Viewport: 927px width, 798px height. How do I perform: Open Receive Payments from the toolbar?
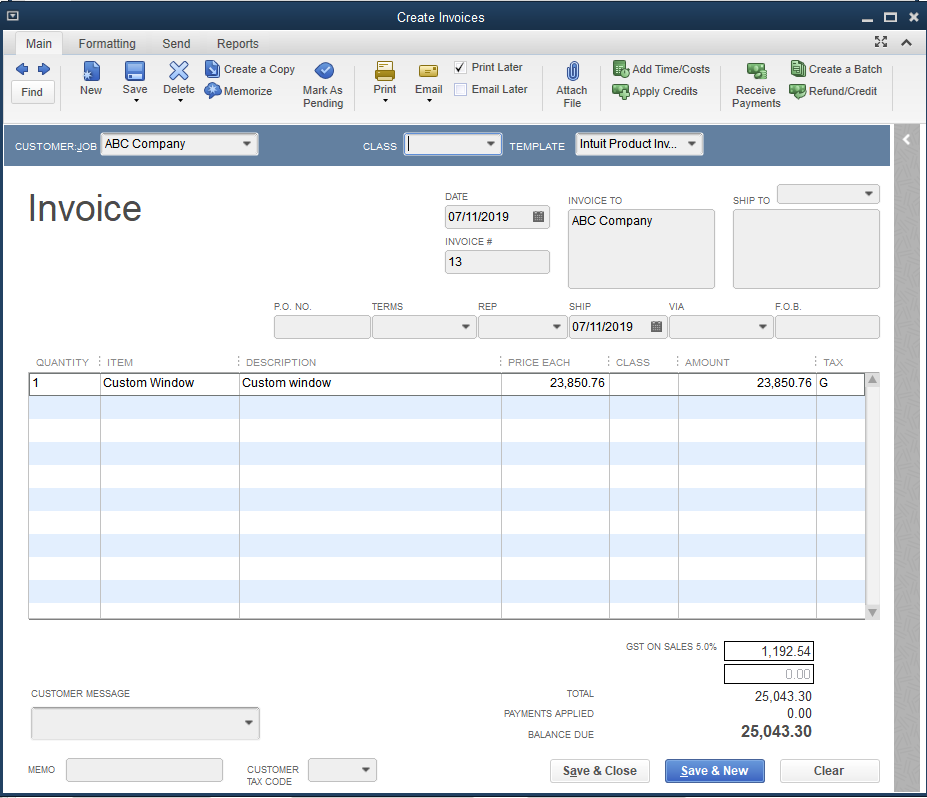(x=755, y=83)
